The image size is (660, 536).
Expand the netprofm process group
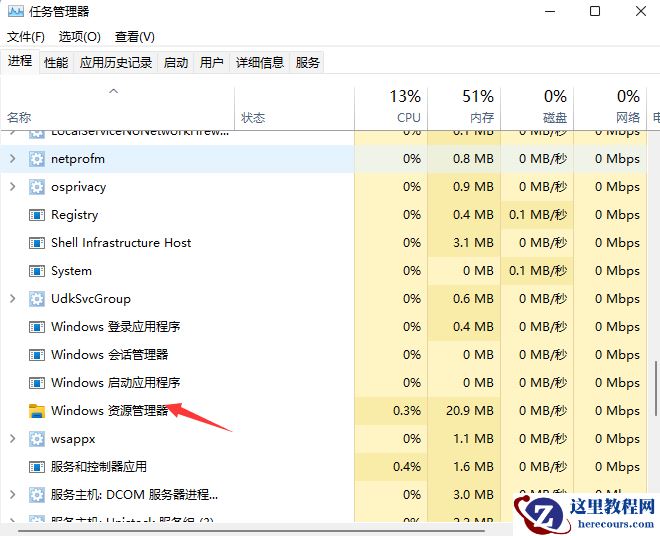point(13,159)
